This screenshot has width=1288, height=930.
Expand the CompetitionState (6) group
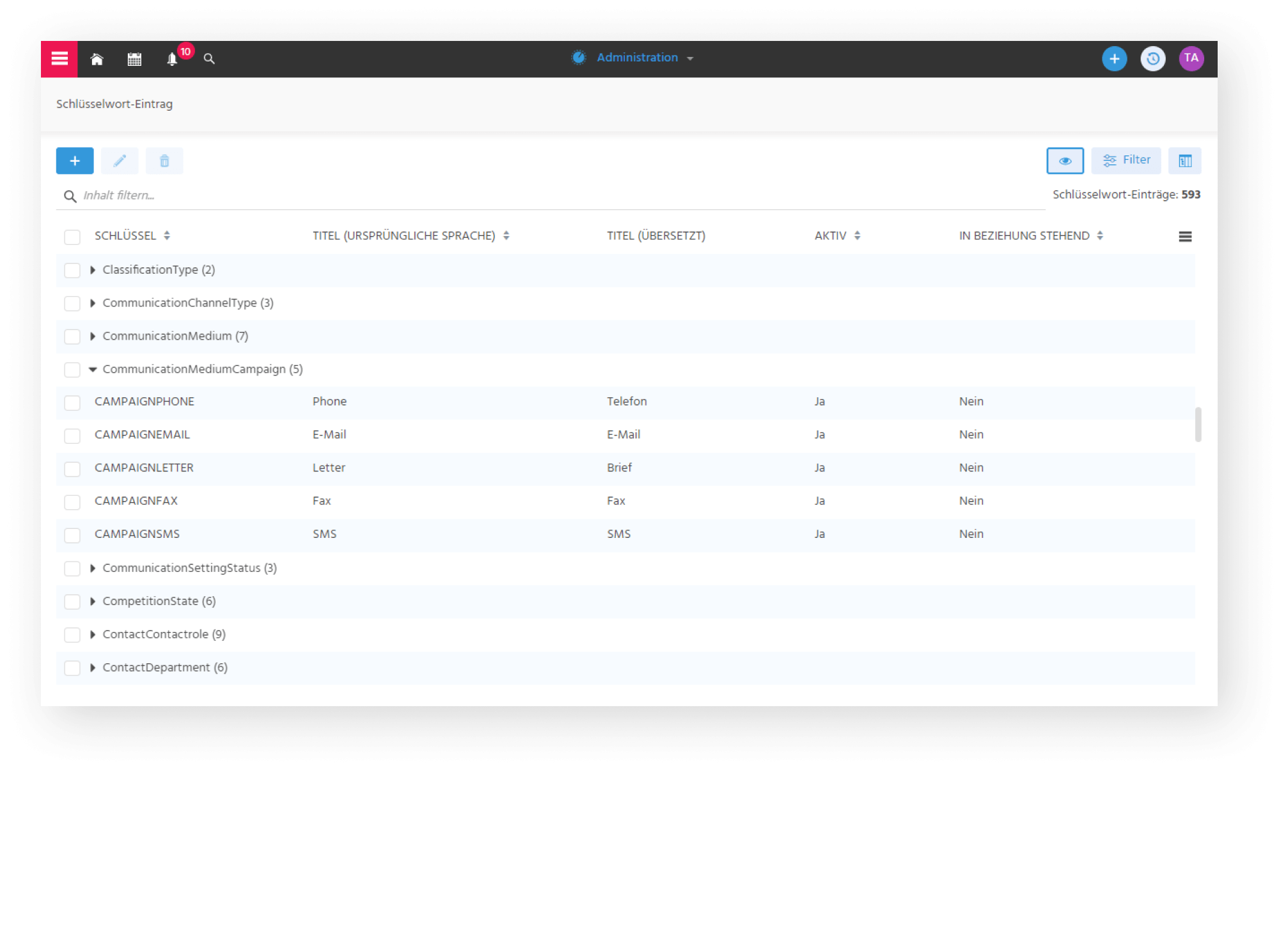point(93,602)
